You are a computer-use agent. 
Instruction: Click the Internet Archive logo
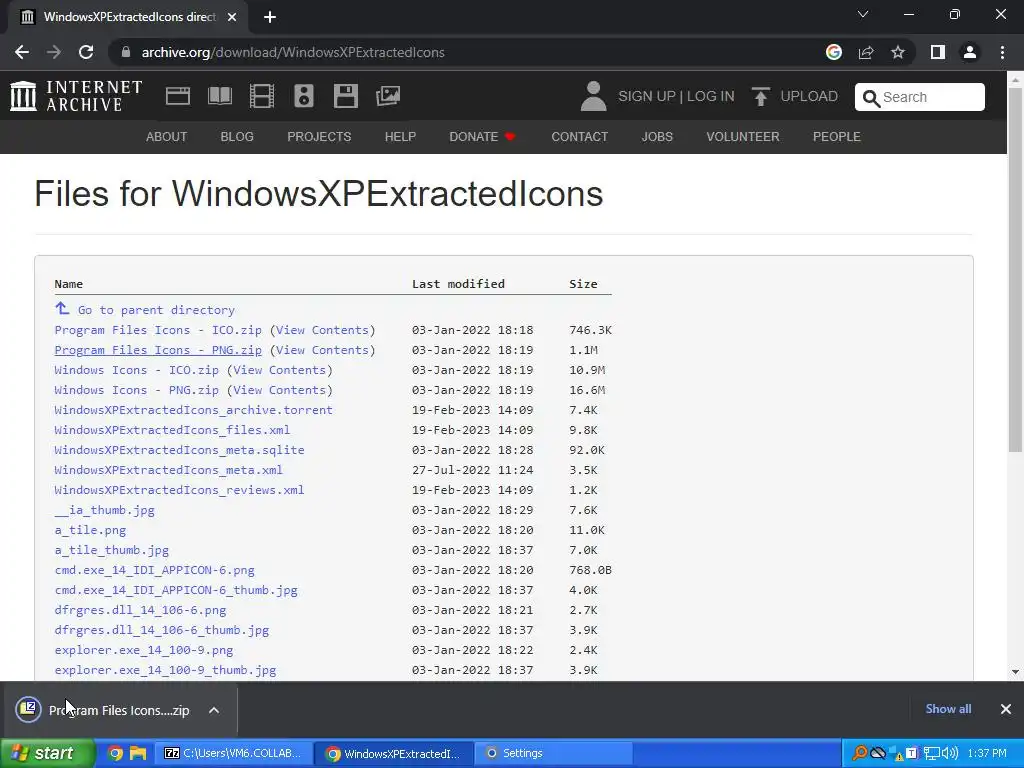click(76, 96)
